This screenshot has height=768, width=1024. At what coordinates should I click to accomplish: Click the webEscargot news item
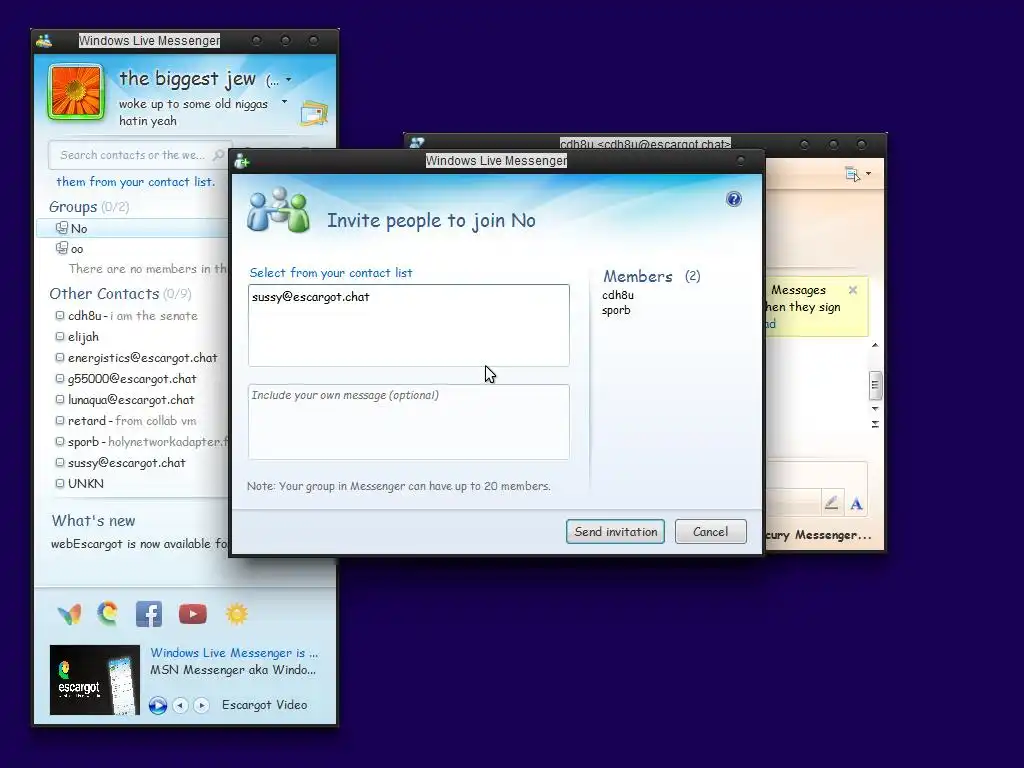(139, 544)
